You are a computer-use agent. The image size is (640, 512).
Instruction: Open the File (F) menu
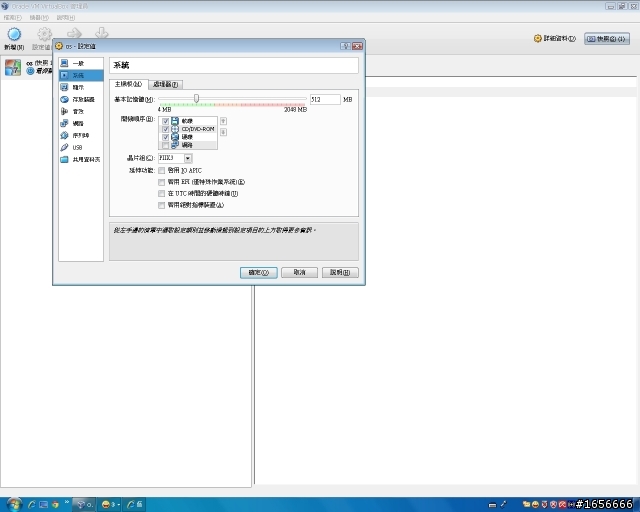coord(12,18)
